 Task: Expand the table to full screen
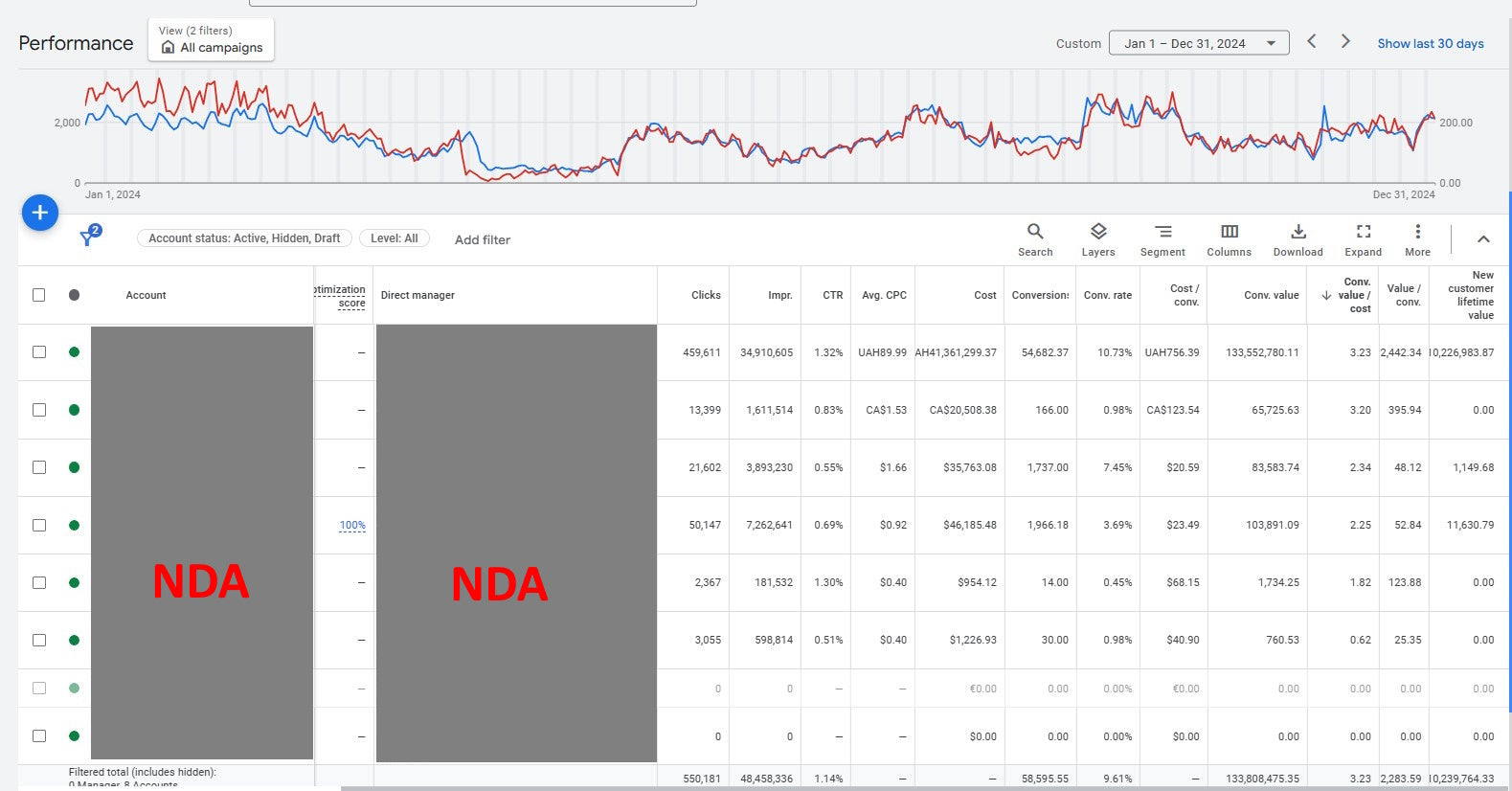point(1363,239)
